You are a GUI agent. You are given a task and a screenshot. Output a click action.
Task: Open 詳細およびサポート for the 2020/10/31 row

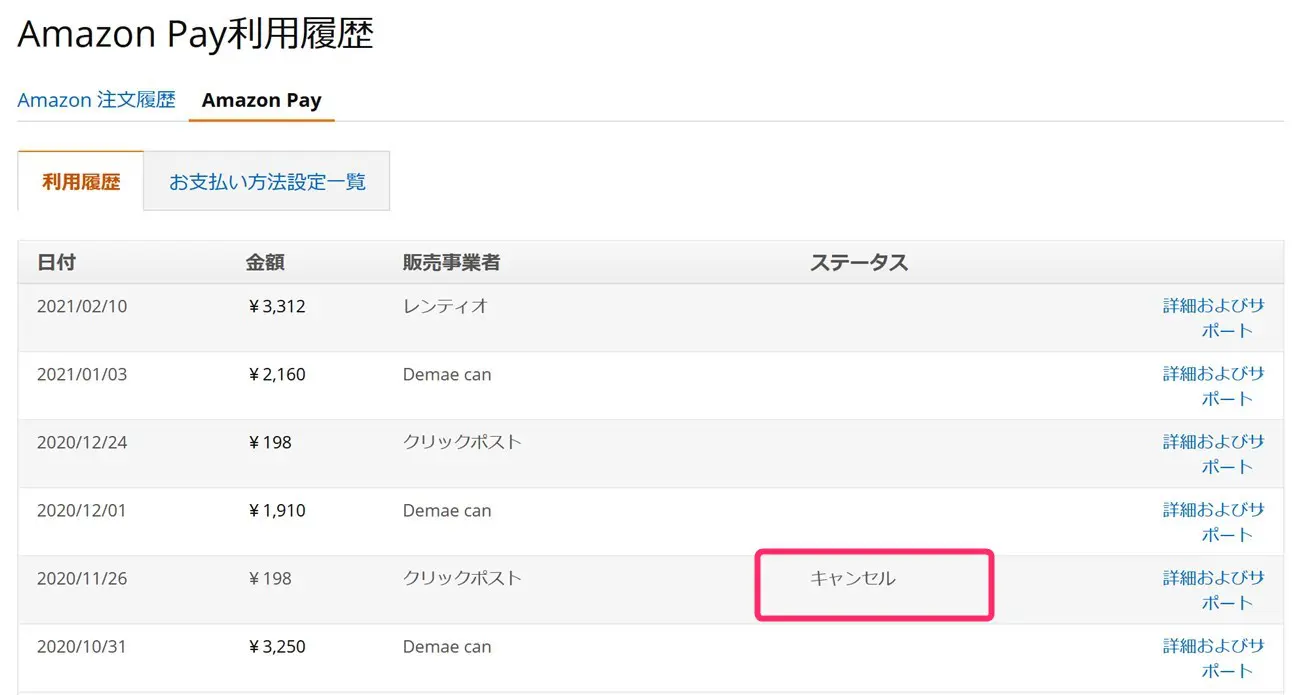point(1214,658)
